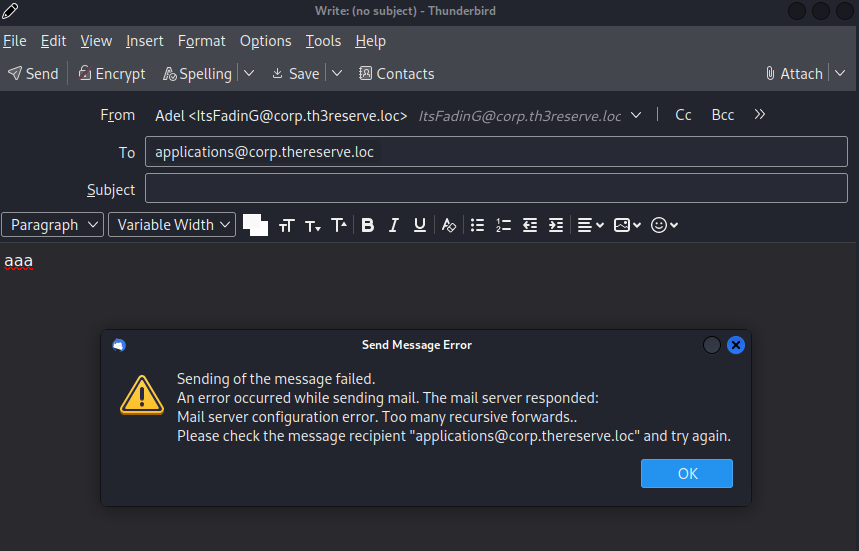859x551 pixels.
Task: Click the Bold formatting icon
Action: click(367, 225)
